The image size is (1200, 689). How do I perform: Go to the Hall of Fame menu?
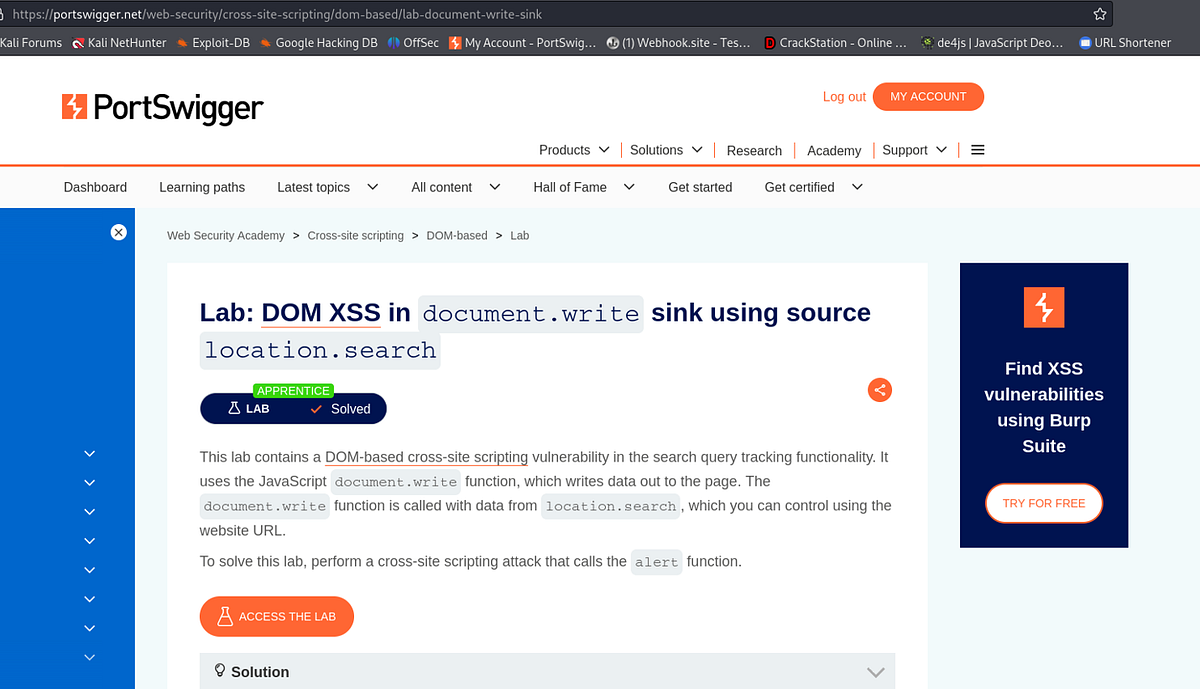571,187
